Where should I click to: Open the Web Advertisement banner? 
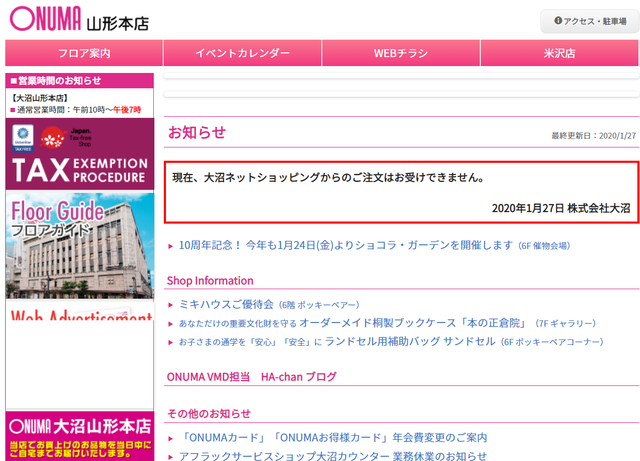tap(80, 312)
